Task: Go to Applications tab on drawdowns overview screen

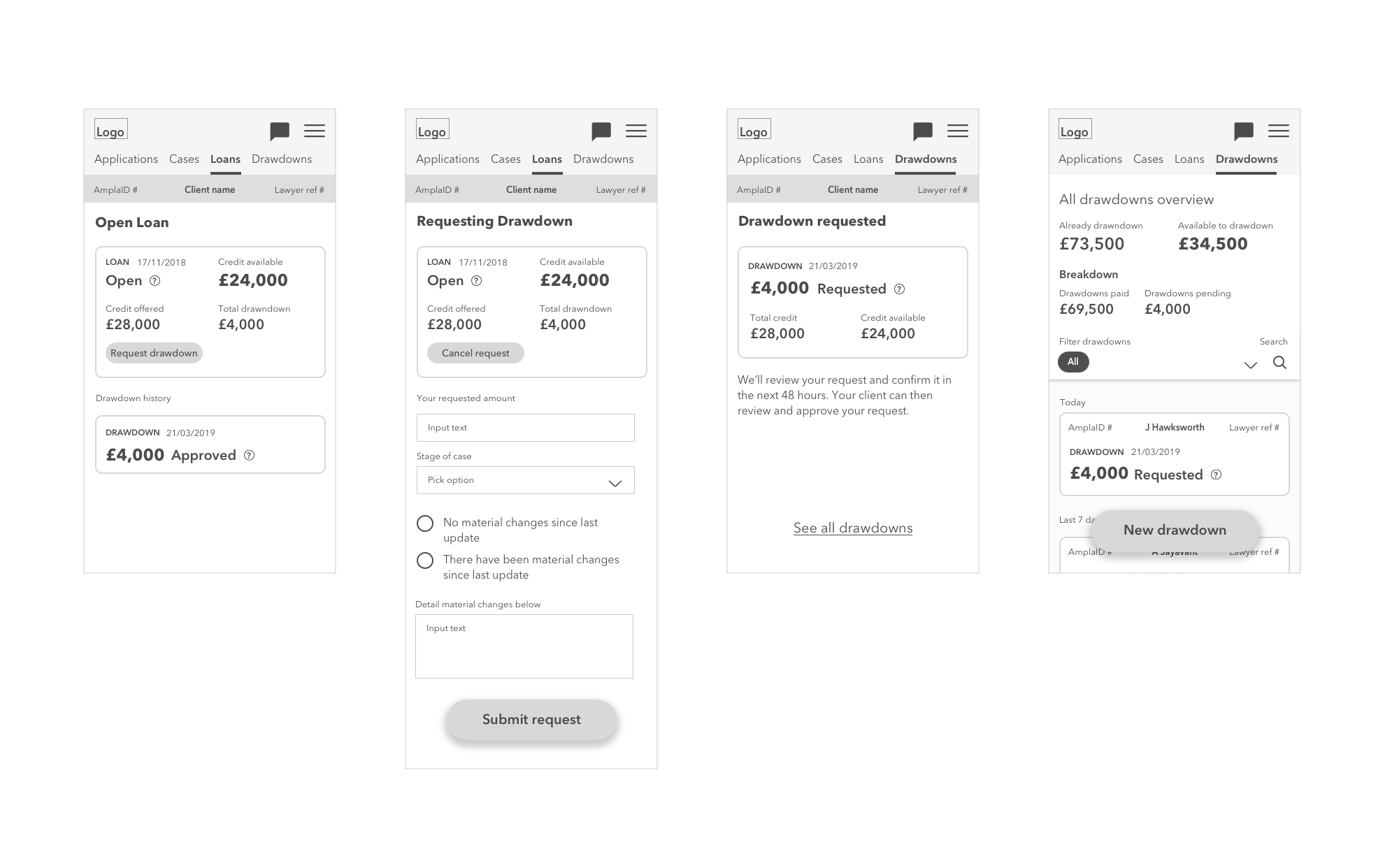Action: click(1089, 159)
